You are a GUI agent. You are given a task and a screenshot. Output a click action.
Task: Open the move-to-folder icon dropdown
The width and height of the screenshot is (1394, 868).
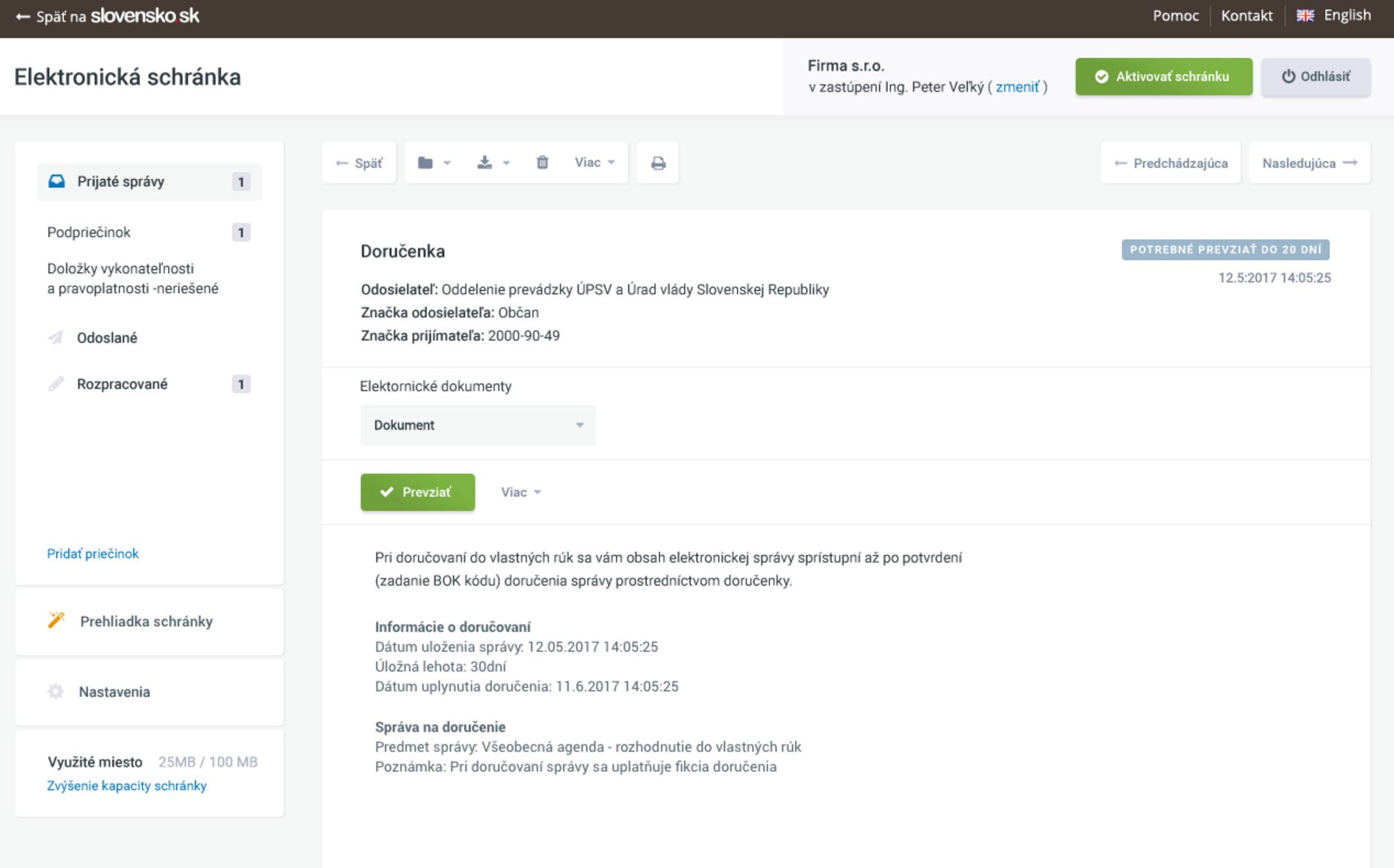(x=433, y=163)
